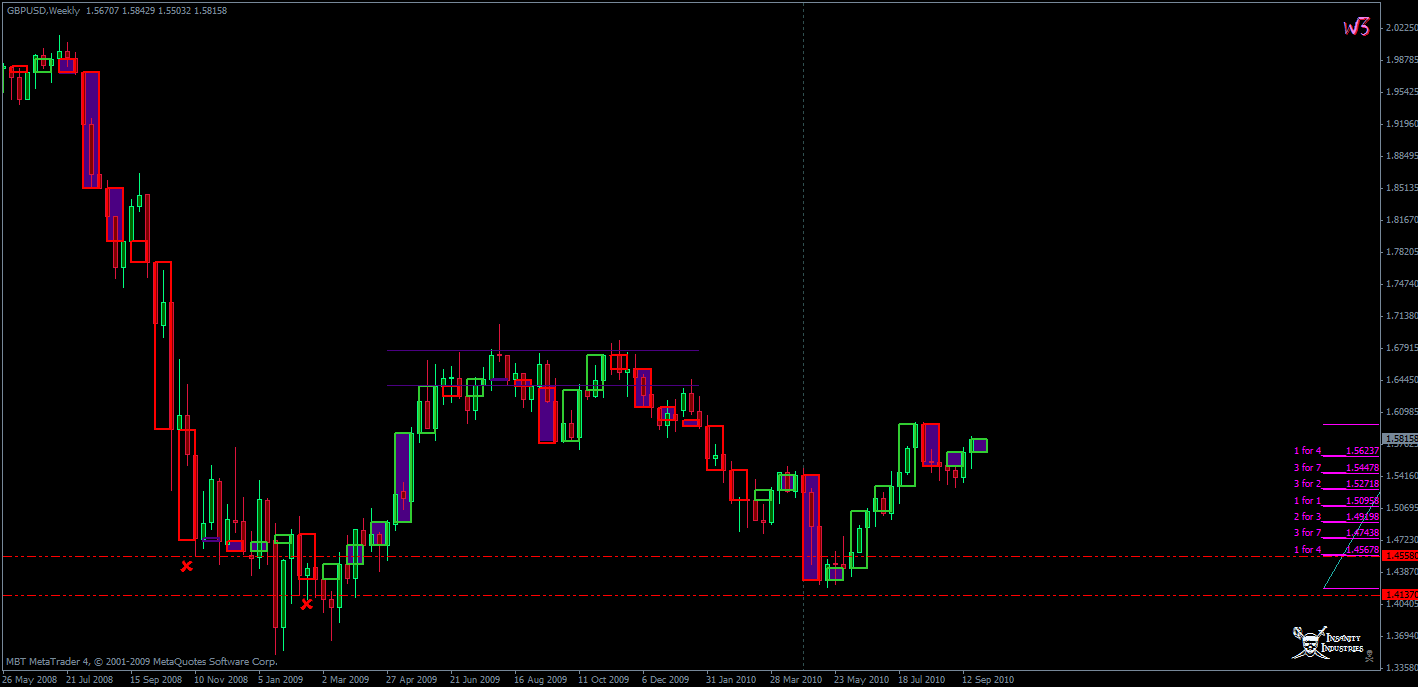Click the 12 Sep 2010 date label
The image size is (1418, 687).
(988, 679)
